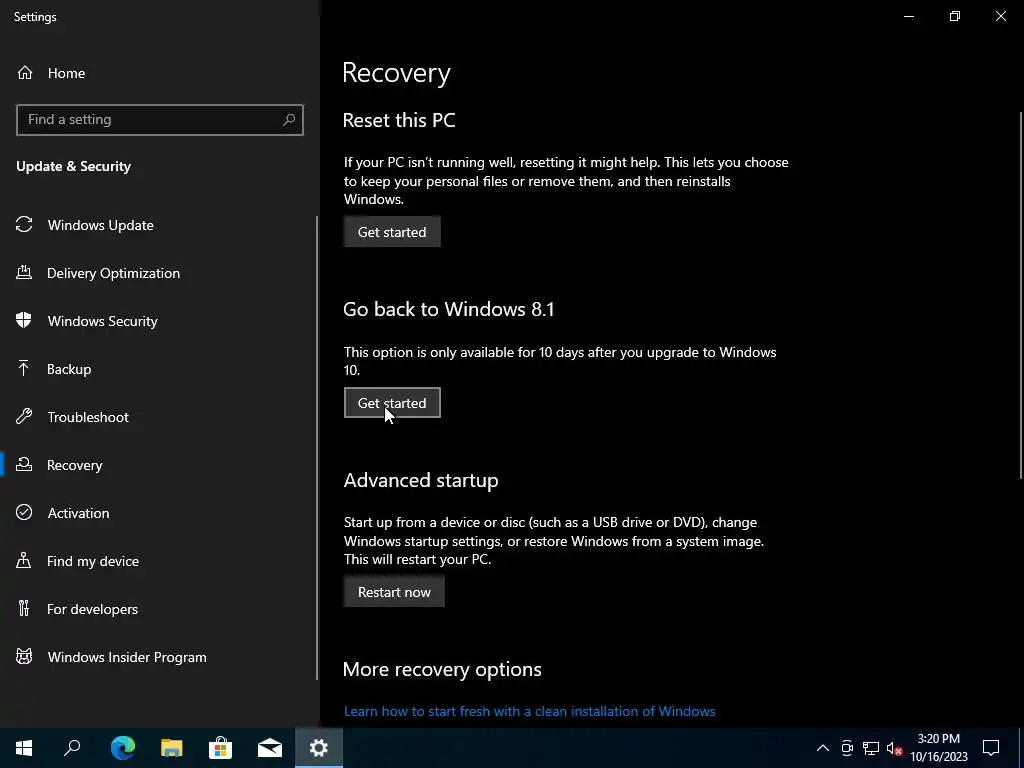Open Microsoft Store from taskbar
This screenshot has height=768, width=1024.
[220, 747]
